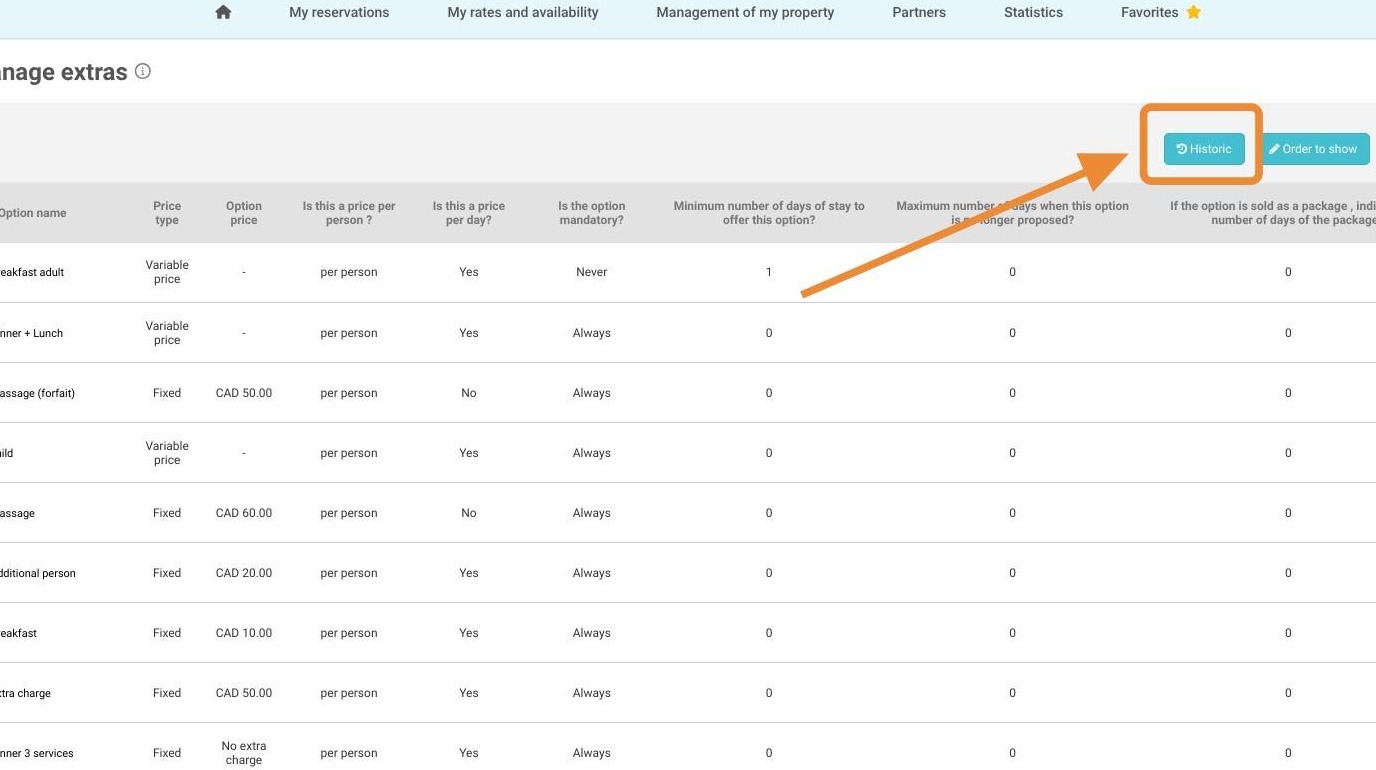Viewport: 1376px width, 770px height.
Task: Open Management of my property menu
Action: pyautogui.click(x=745, y=12)
